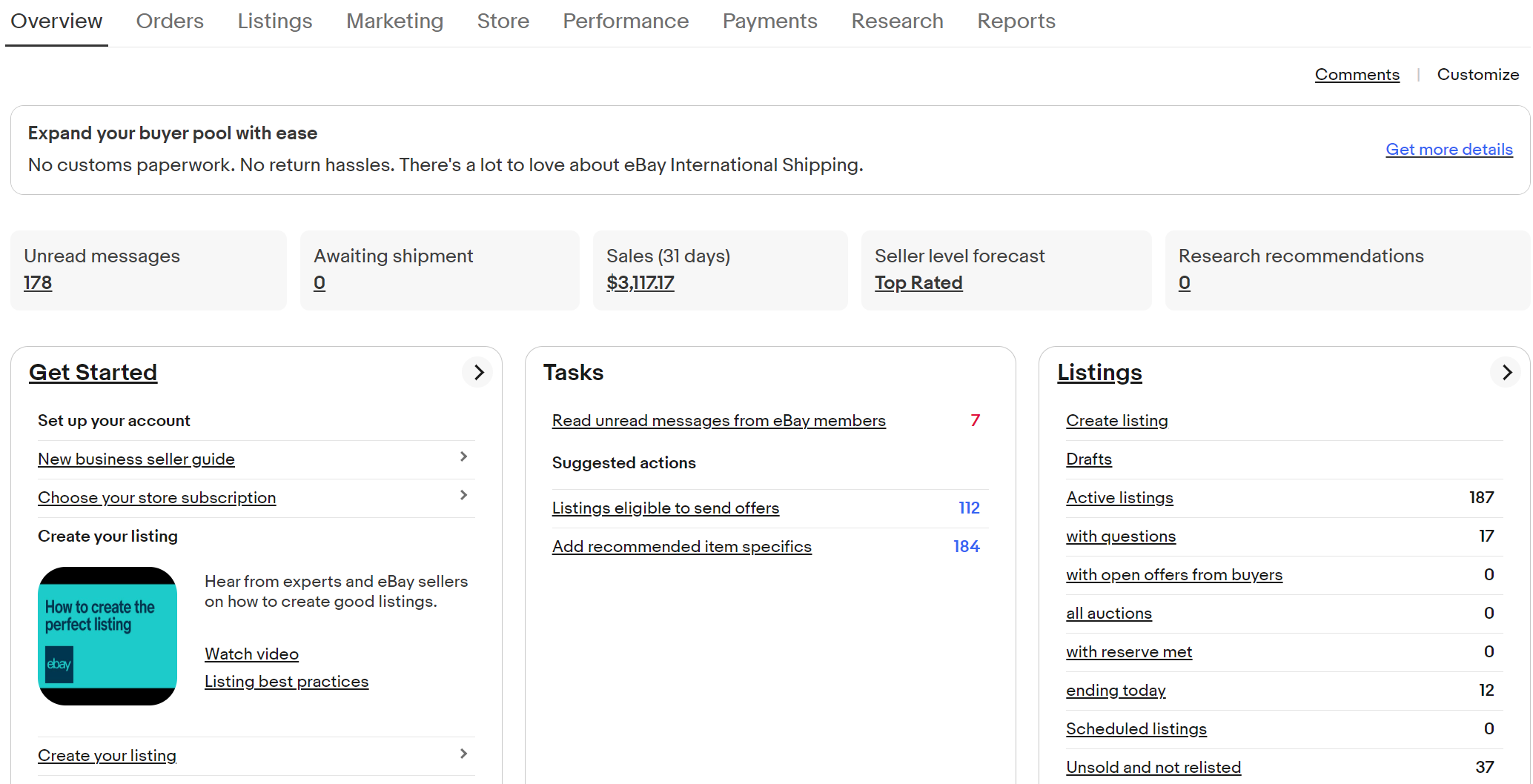The height and width of the screenshot is (784, 1533).
Task: View listings with reserve met
Action: 1129,652
